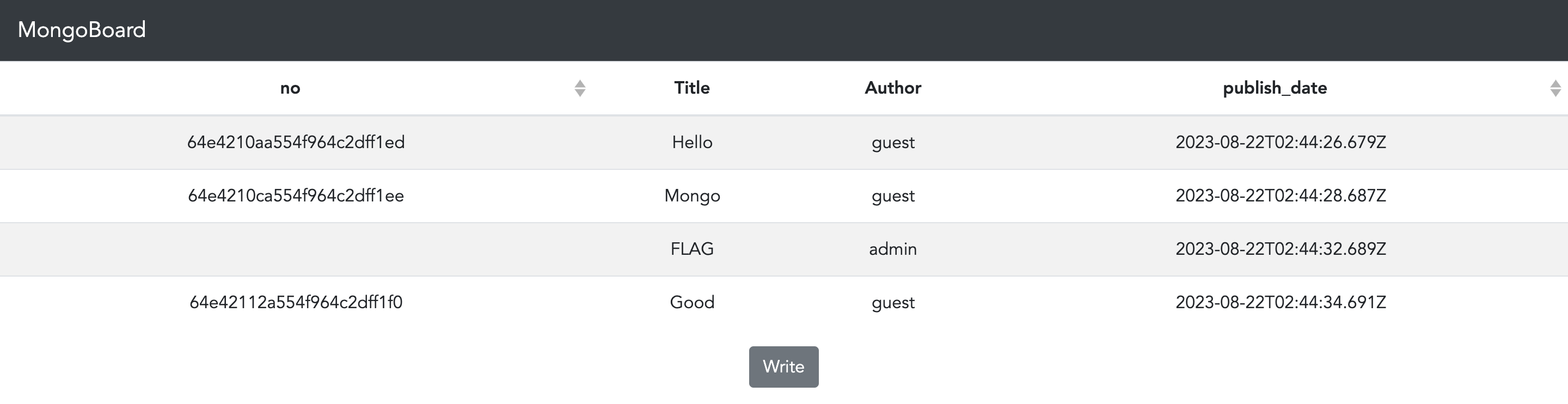Click date 2023-08-22T02:44:32.689Z

(1281, 249)
